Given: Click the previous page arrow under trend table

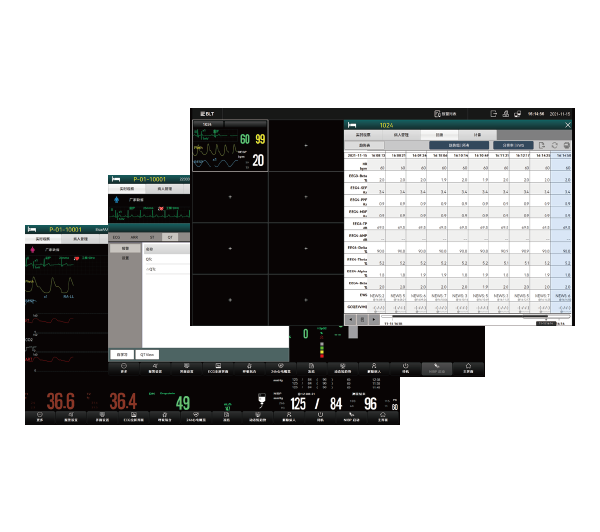Looking at the screenshot, I should point(350,319).
